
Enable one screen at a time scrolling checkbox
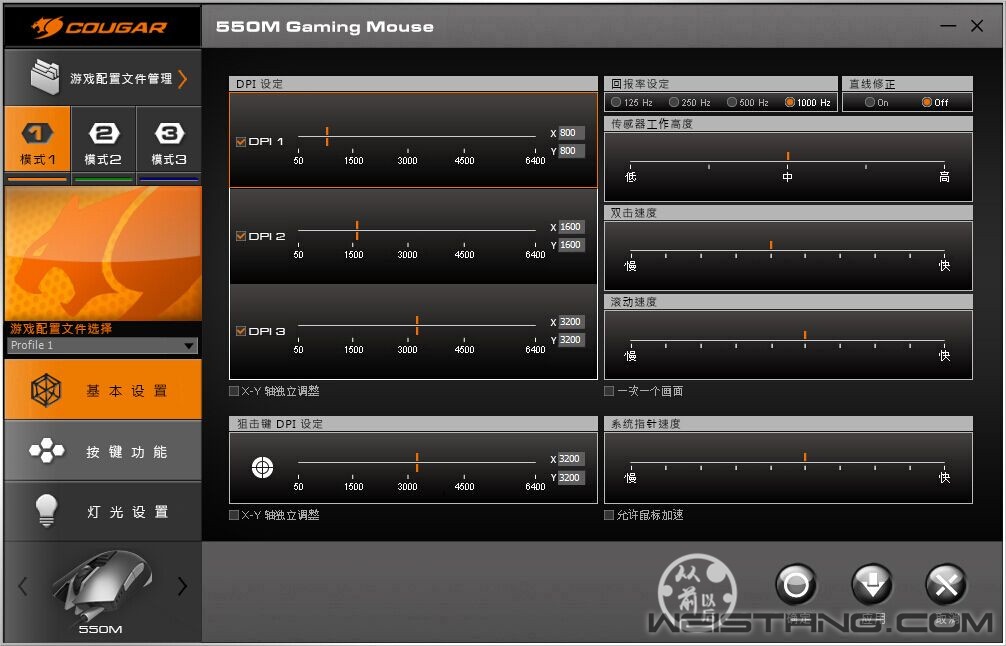click(x=609, y=391)
